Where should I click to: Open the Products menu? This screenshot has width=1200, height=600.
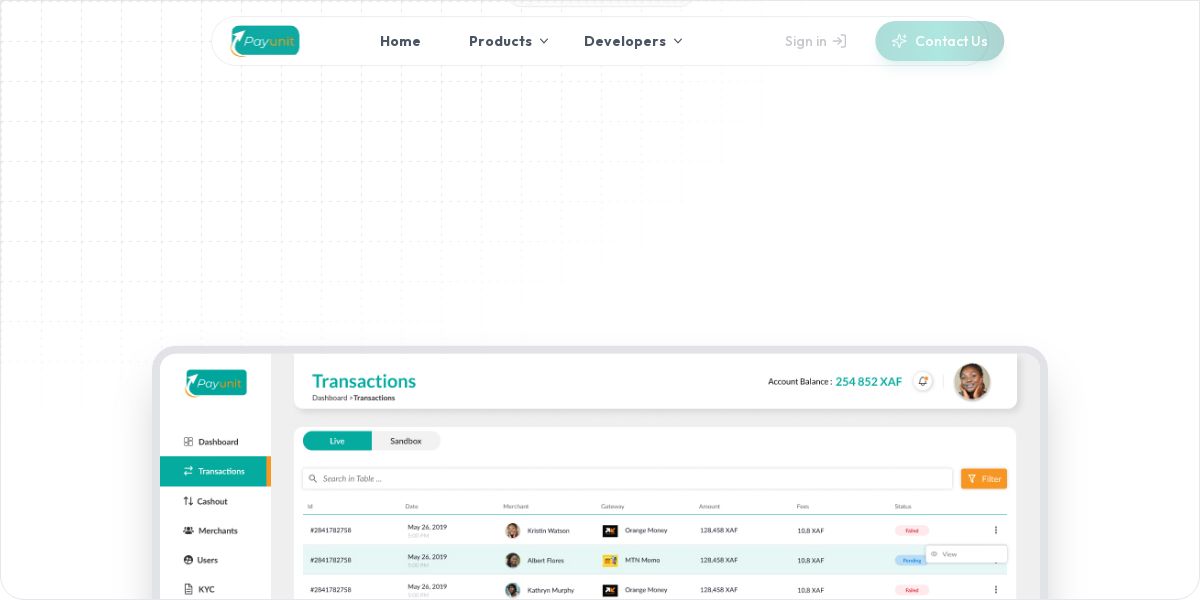(508, 41)
